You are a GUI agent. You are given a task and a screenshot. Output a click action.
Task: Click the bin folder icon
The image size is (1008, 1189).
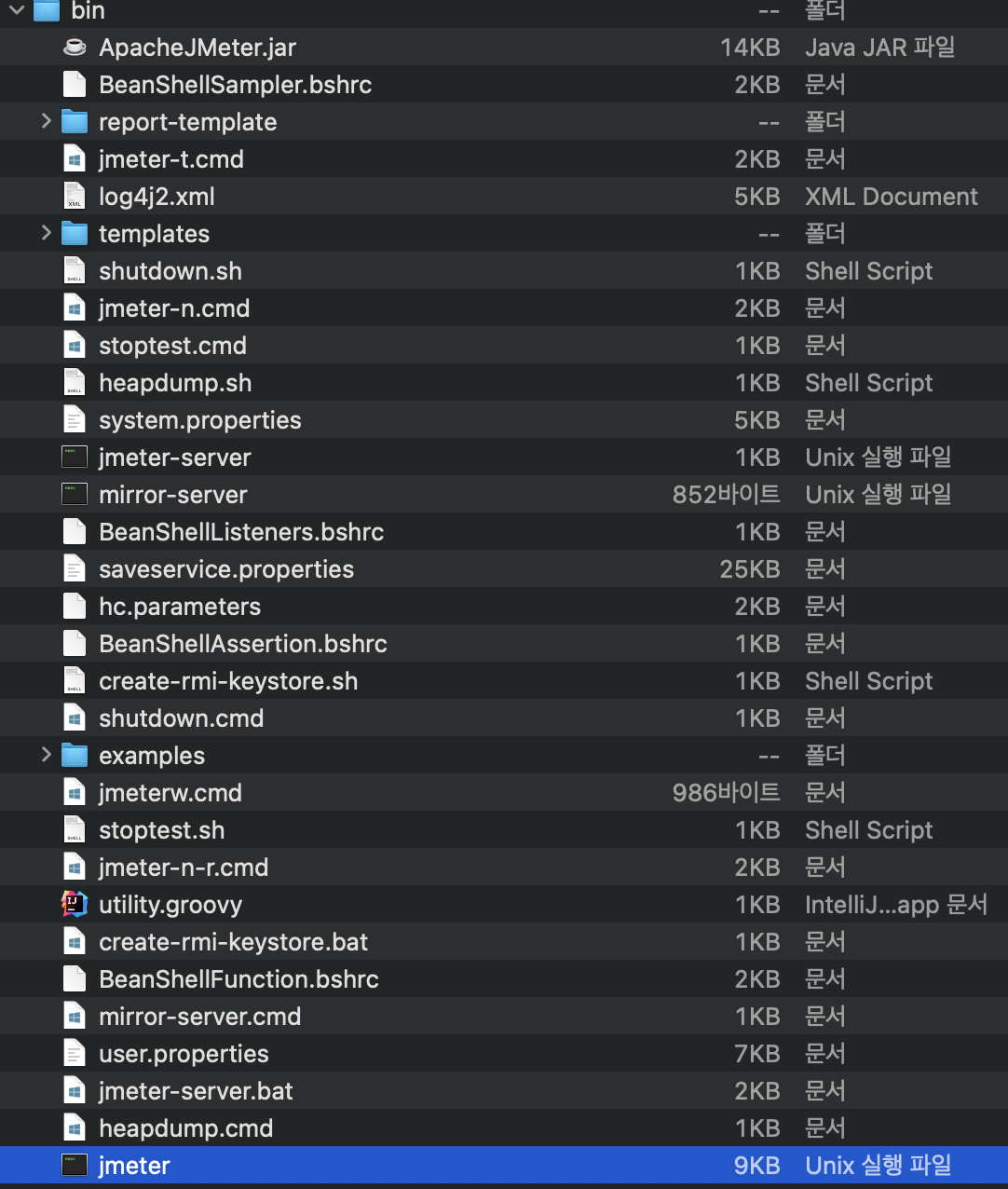[47, 10]
